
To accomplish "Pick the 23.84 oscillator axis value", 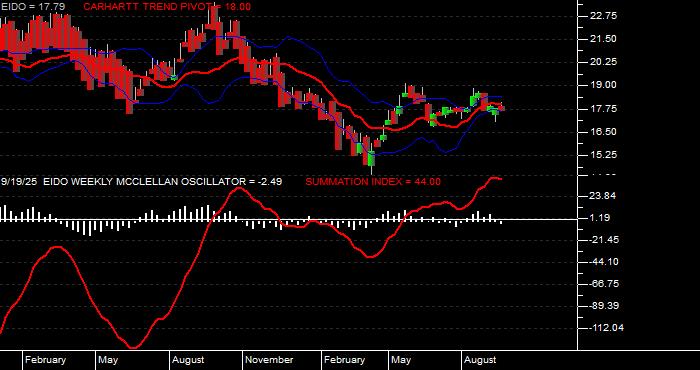I will [x=604, y=196].
